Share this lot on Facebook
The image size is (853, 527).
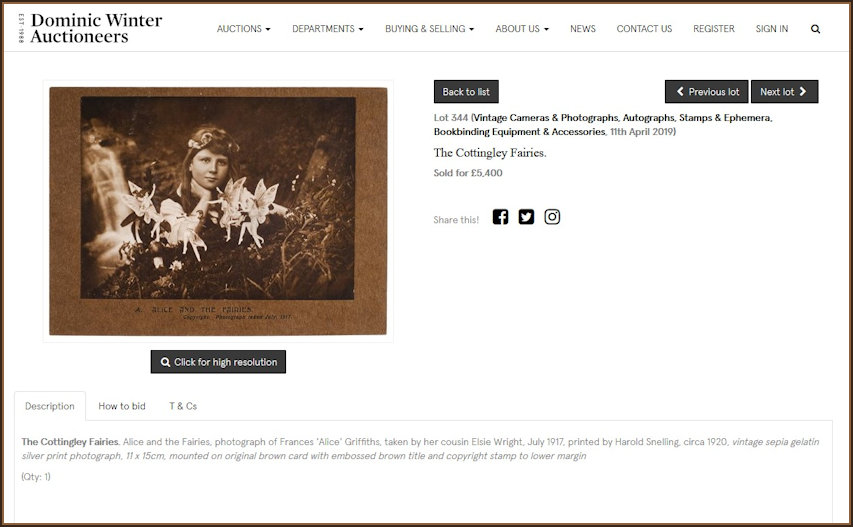coord(500,217)
